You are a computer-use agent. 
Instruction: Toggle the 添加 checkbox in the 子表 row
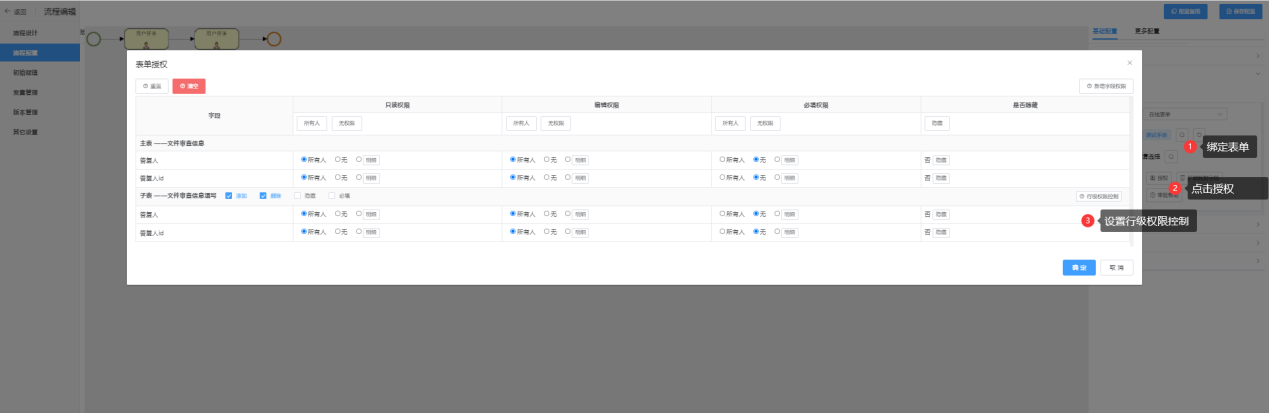229,196
